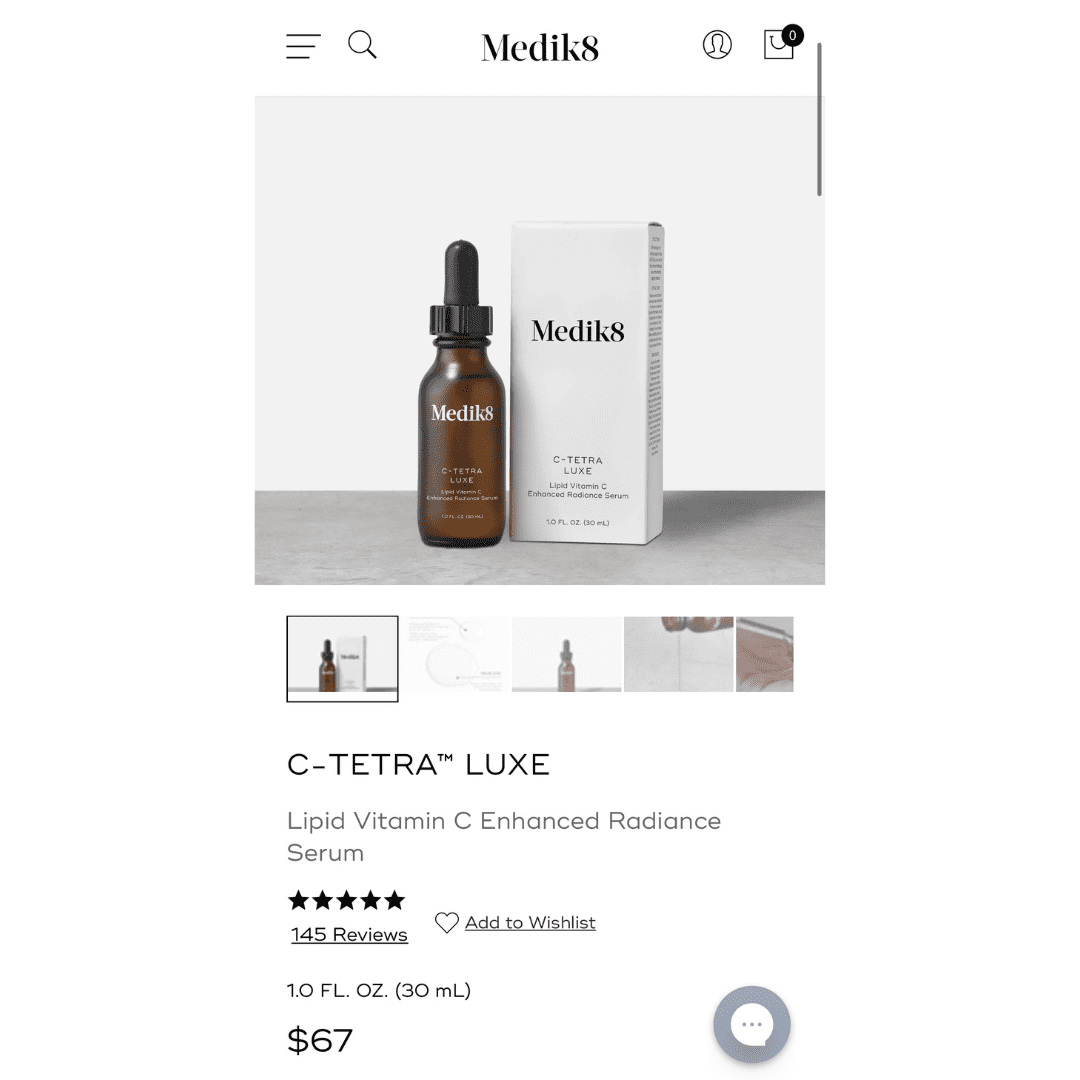Select the fifth thumbnail showing a hand
The height and width of the screenshot is (1080, 1080).
click(765, 654)
